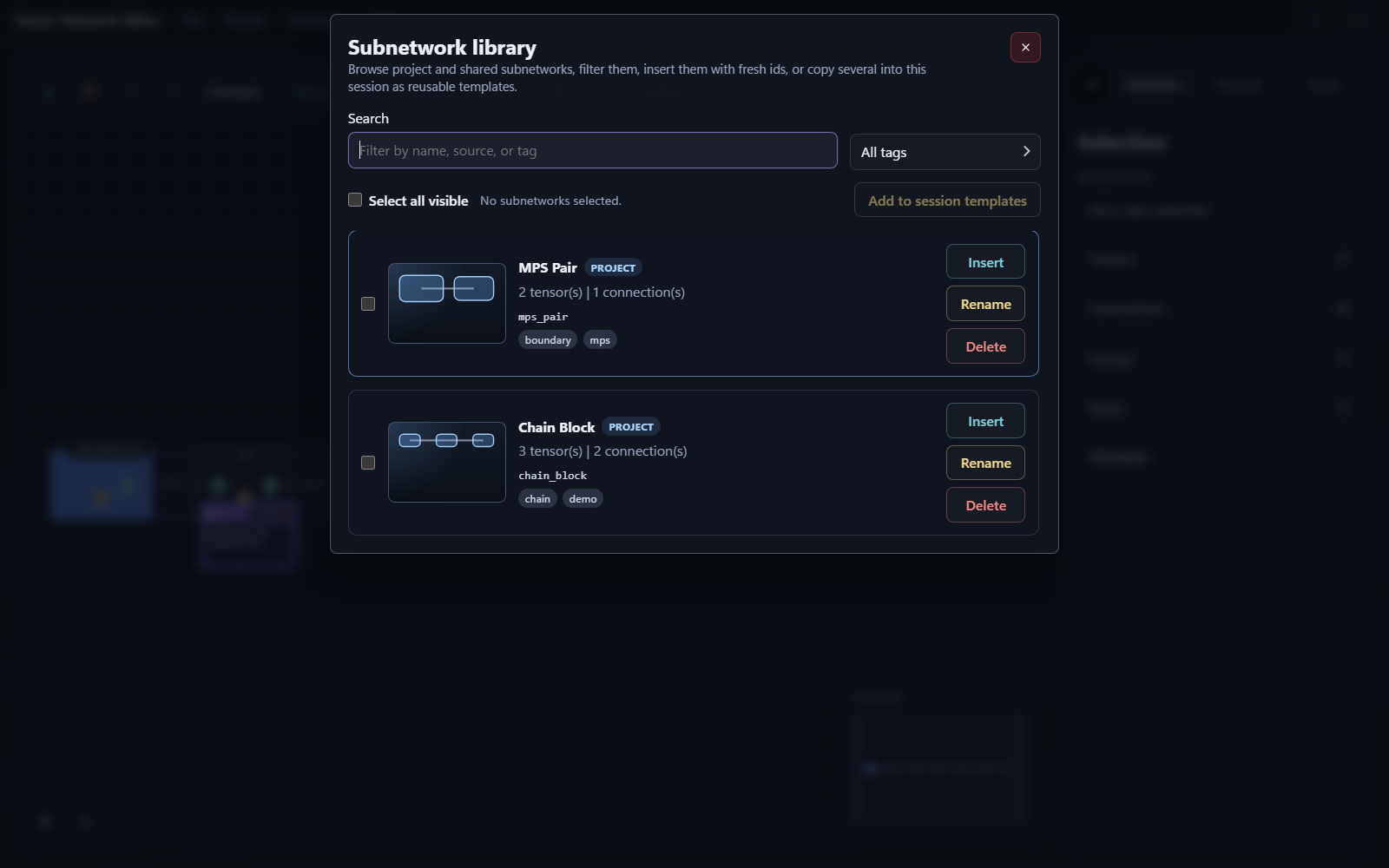Screen dimensions: 1389x868
Task: Click the boundary tag chip
Action: (x=548, y=340)
